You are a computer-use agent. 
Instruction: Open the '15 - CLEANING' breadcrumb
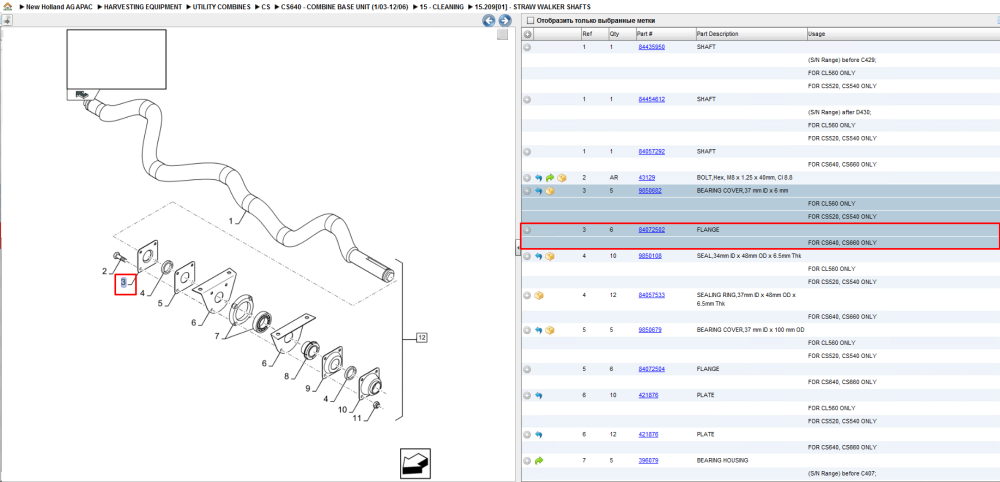pos(441,6)
